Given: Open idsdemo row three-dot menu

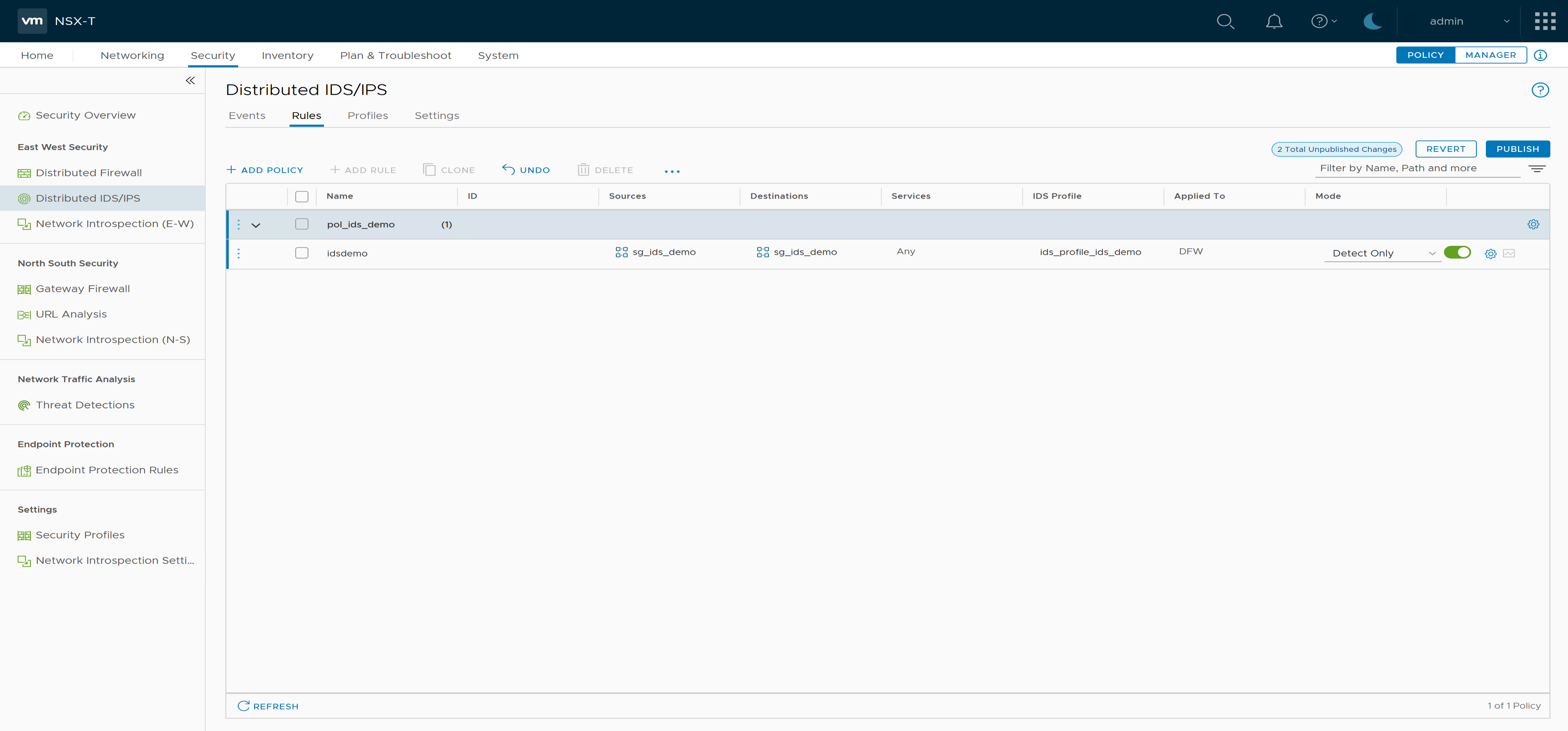Looking at the screenshot, I should coord(239,254).
